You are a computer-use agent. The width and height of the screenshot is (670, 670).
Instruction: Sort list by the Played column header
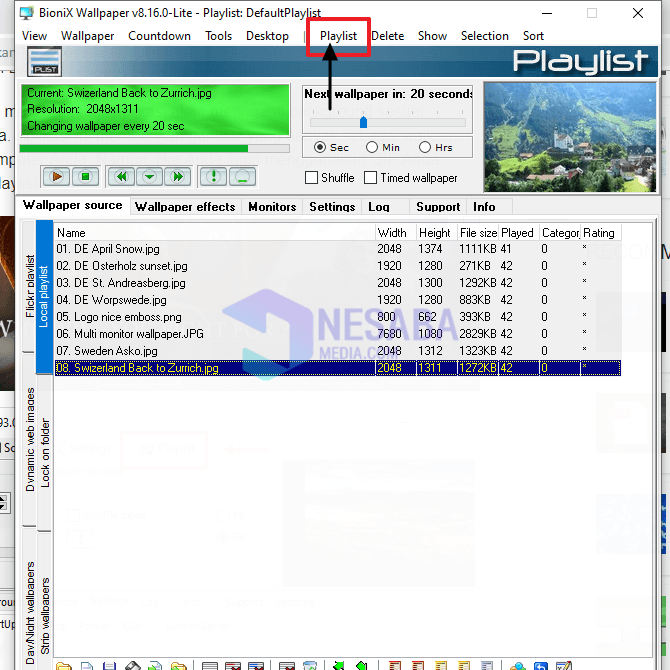click(x=519, y=233)
